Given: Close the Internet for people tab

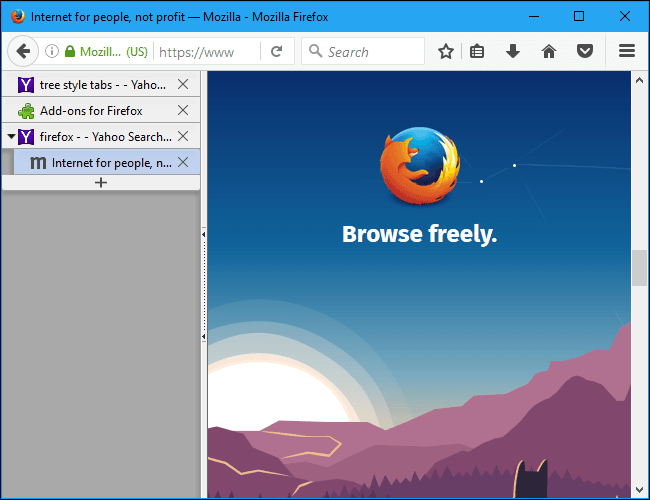Looking at the screenshot, I should tap(182, 163).
